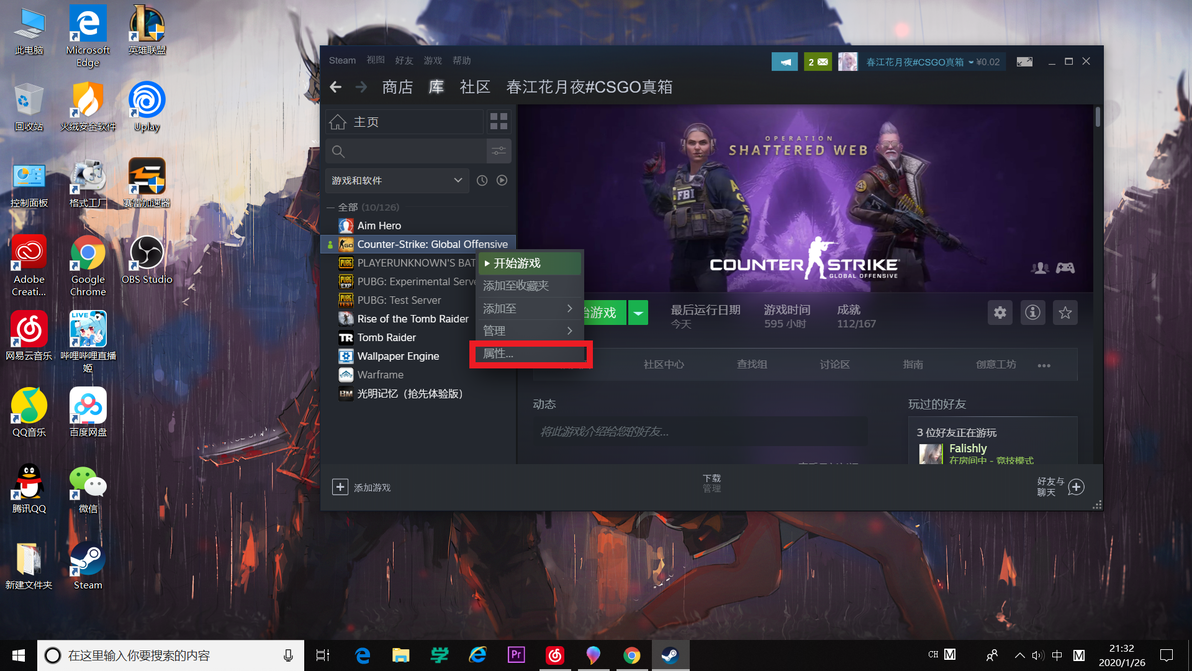Open the volume control in system tray
The width and height of the screenshot is (1192, 671).
click(1037, 655)
